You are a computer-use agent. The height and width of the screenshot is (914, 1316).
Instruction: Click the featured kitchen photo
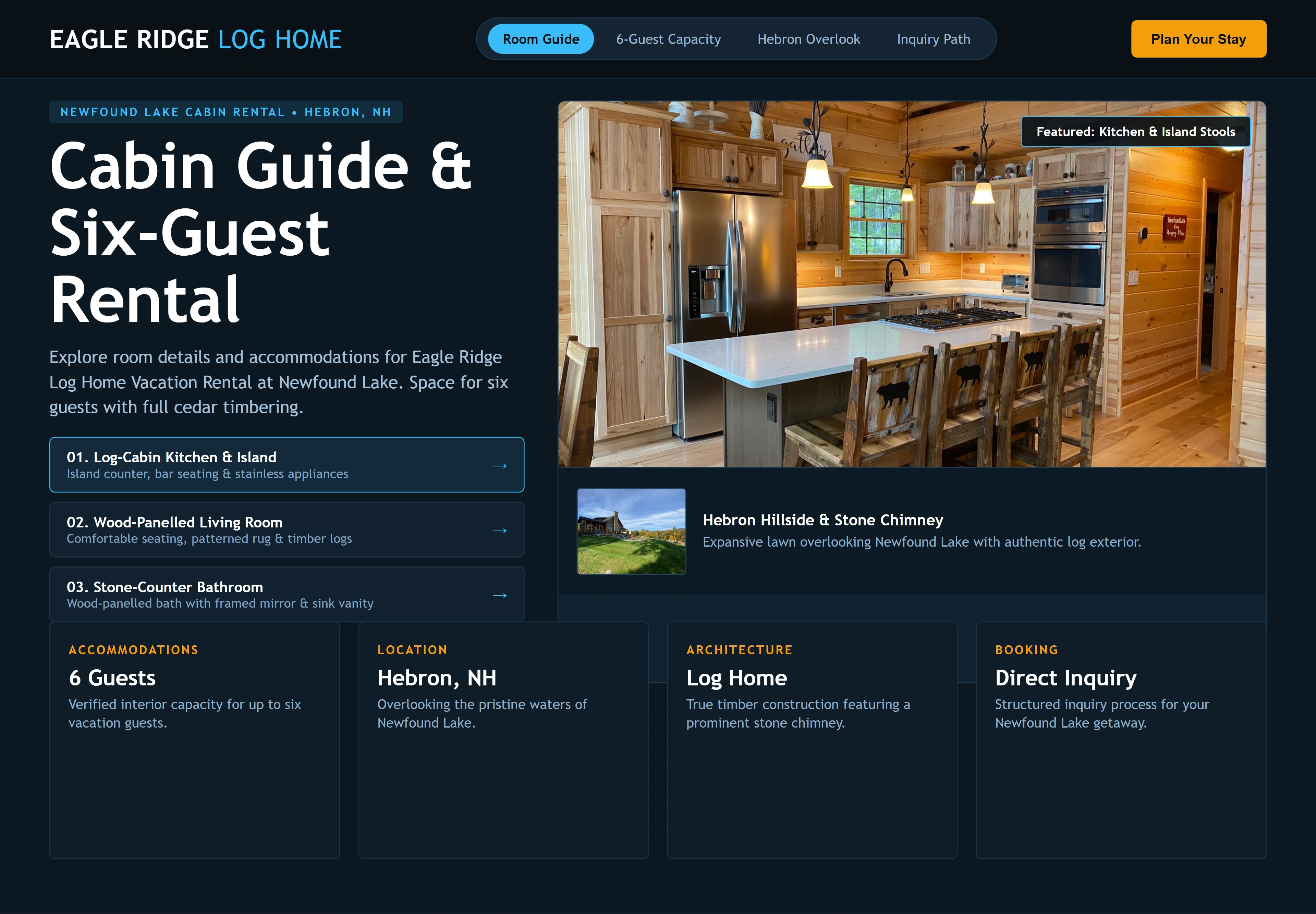point(912,284)
